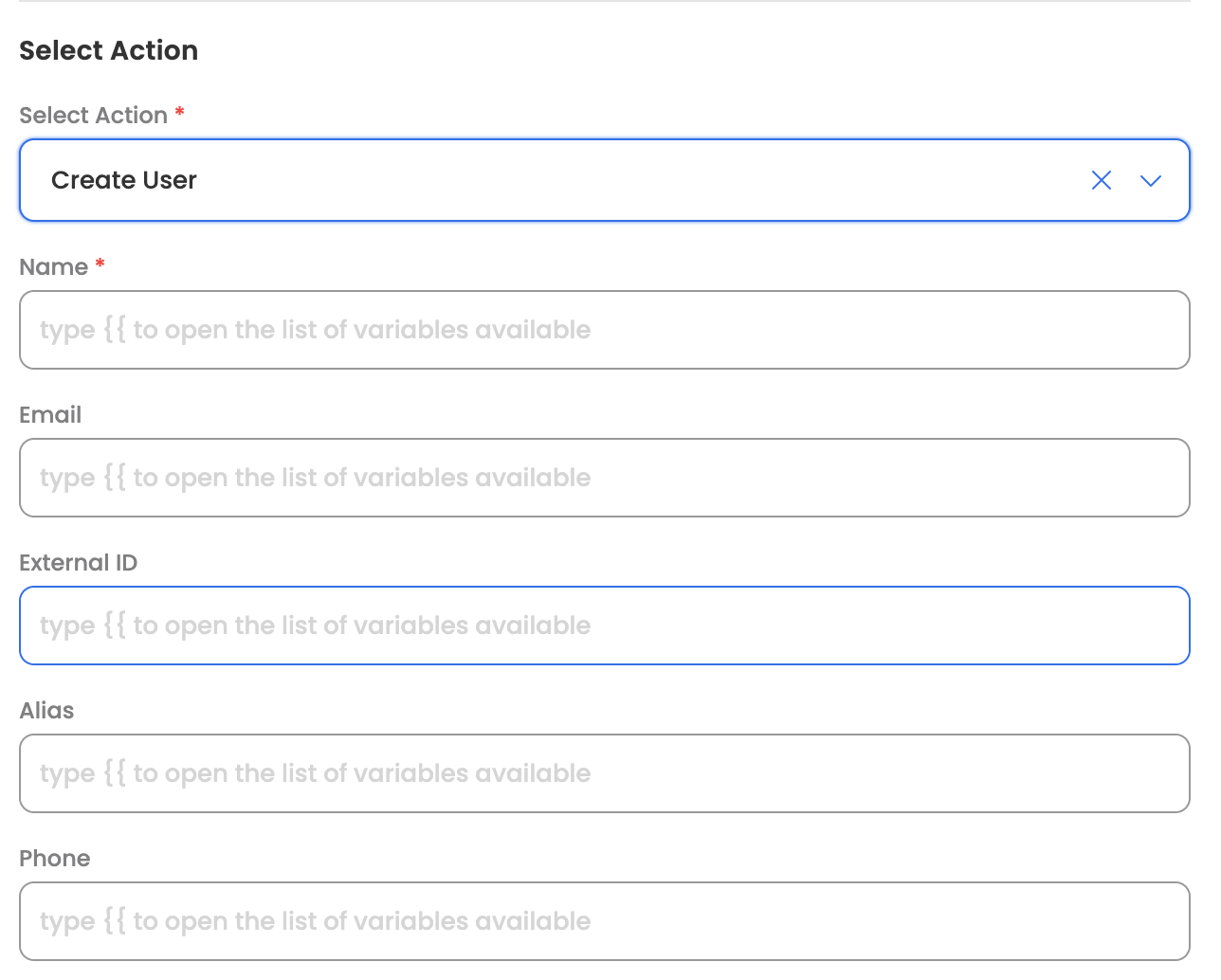Viewport: 1221px width, 980px height.
Task: Expand the Select Action dropdown chevron
Action: (1150, 180)
